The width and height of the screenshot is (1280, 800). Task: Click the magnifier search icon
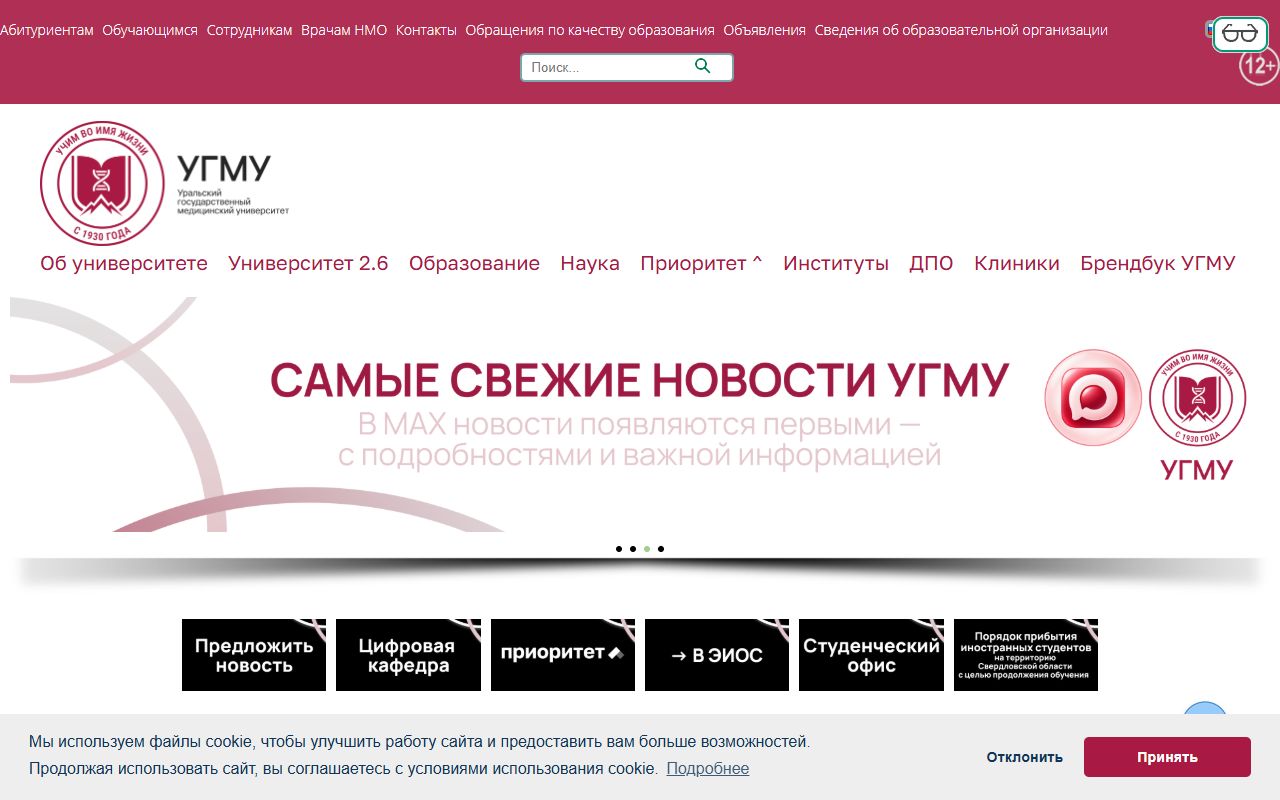click(x=702, y=66)
